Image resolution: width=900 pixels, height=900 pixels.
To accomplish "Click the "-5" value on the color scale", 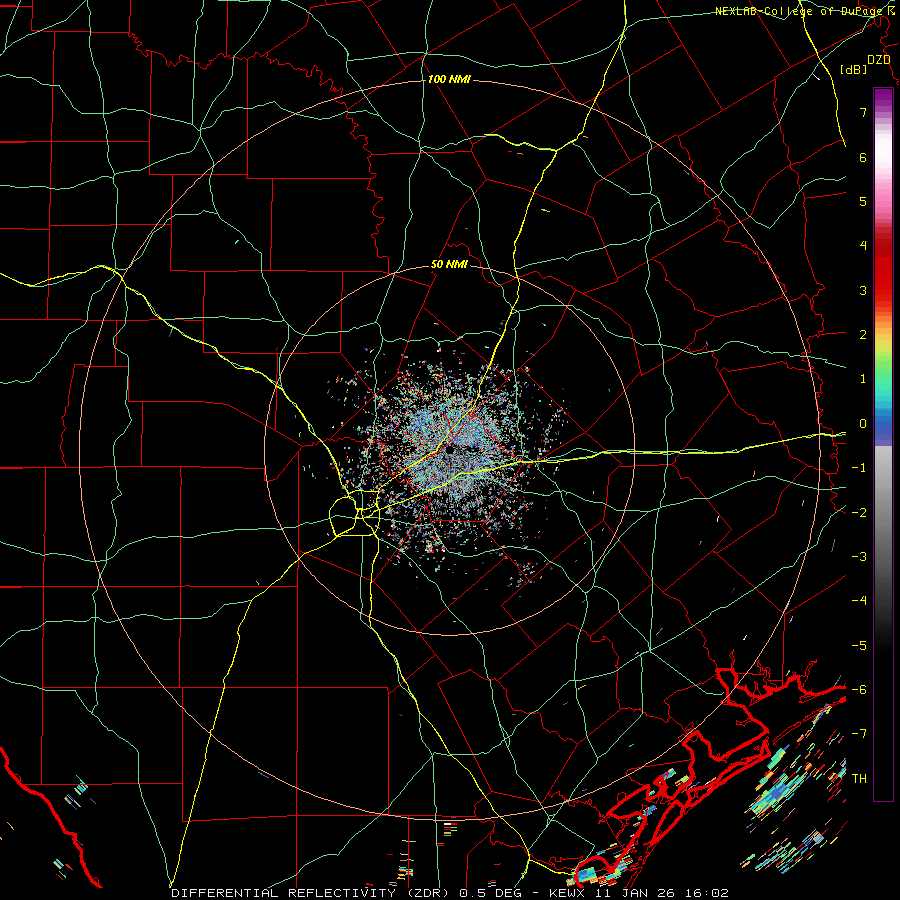I will tap(859, 645).
